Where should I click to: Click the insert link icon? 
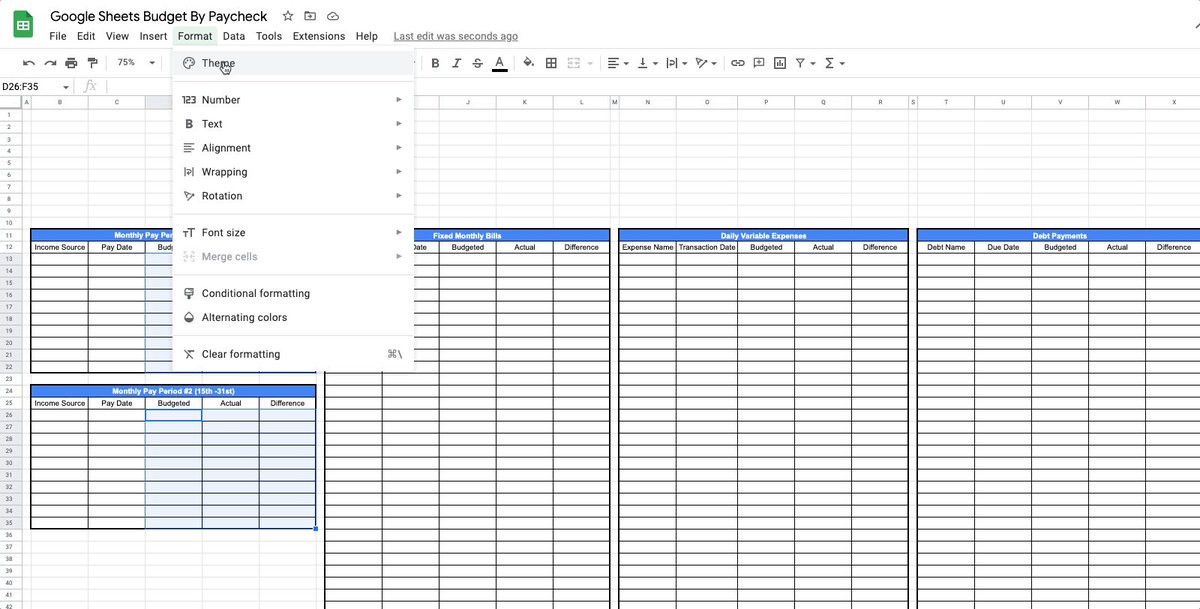[738, 63]
